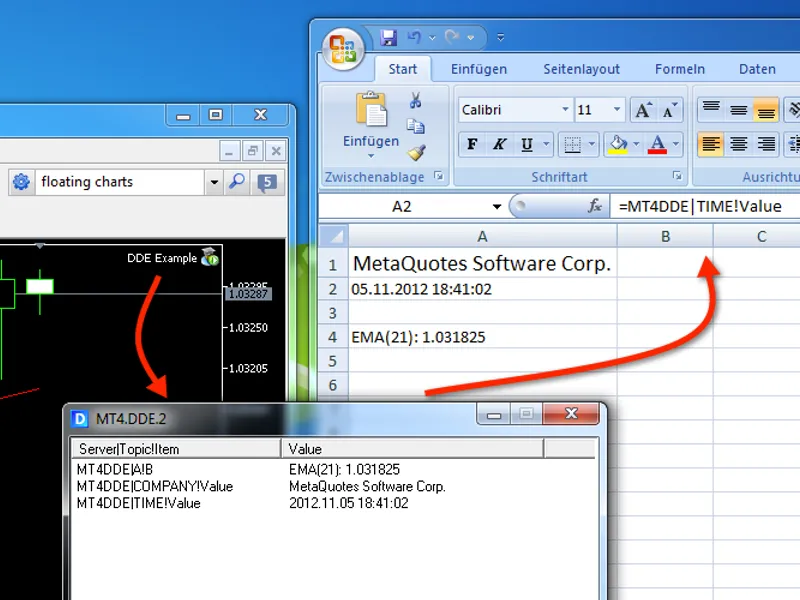Open underline style dropdown arrow
800x600 pixels.
(x=546, y=144)
